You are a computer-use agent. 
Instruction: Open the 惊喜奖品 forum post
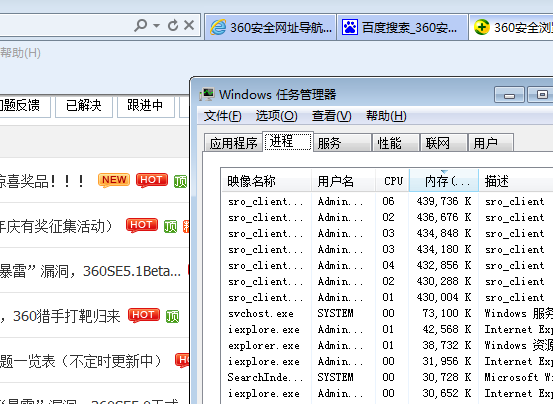click(x=42, y=181)
